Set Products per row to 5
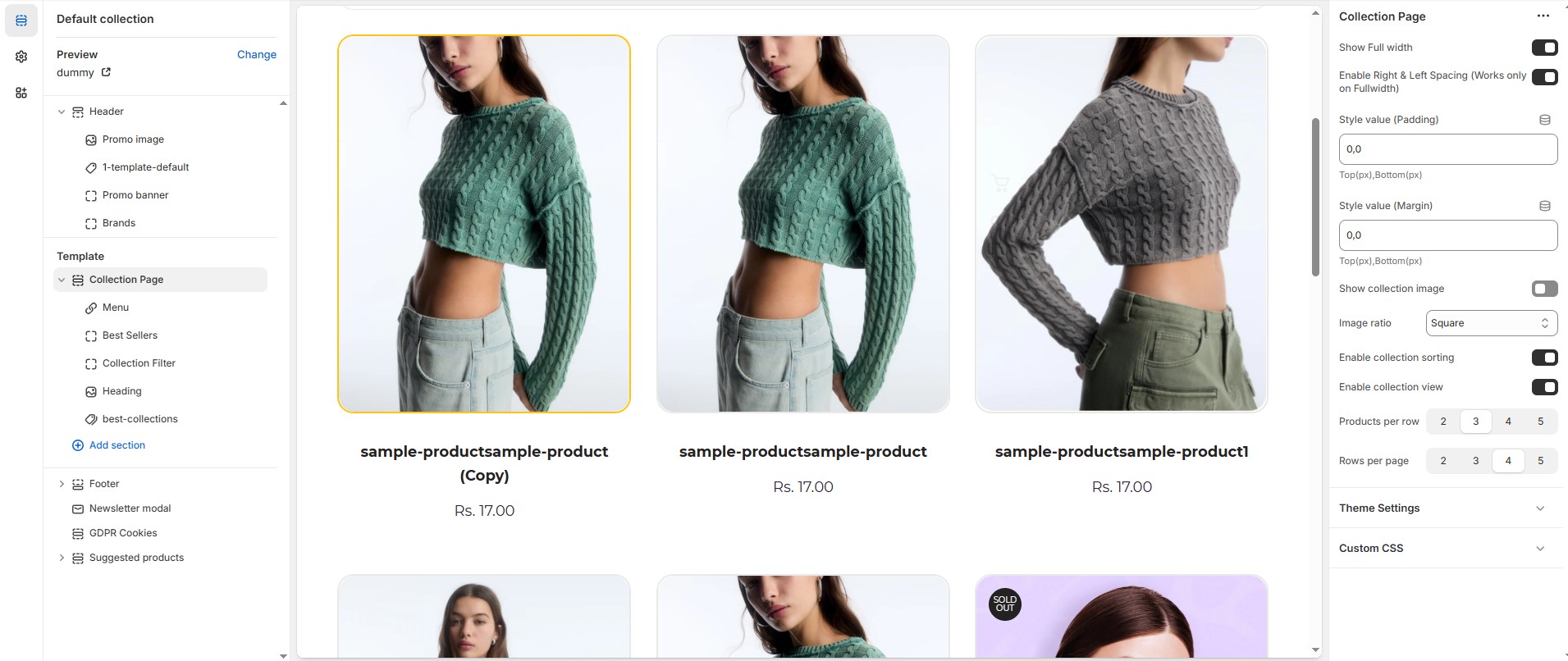The width and height of the screenshot is (1568, 661). (x=1540, y=422)
